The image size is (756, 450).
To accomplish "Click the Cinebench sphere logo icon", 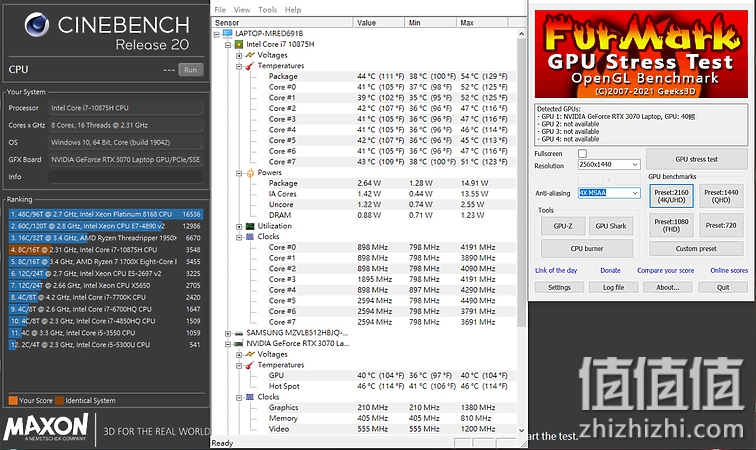I will click(x=37, y=25).
